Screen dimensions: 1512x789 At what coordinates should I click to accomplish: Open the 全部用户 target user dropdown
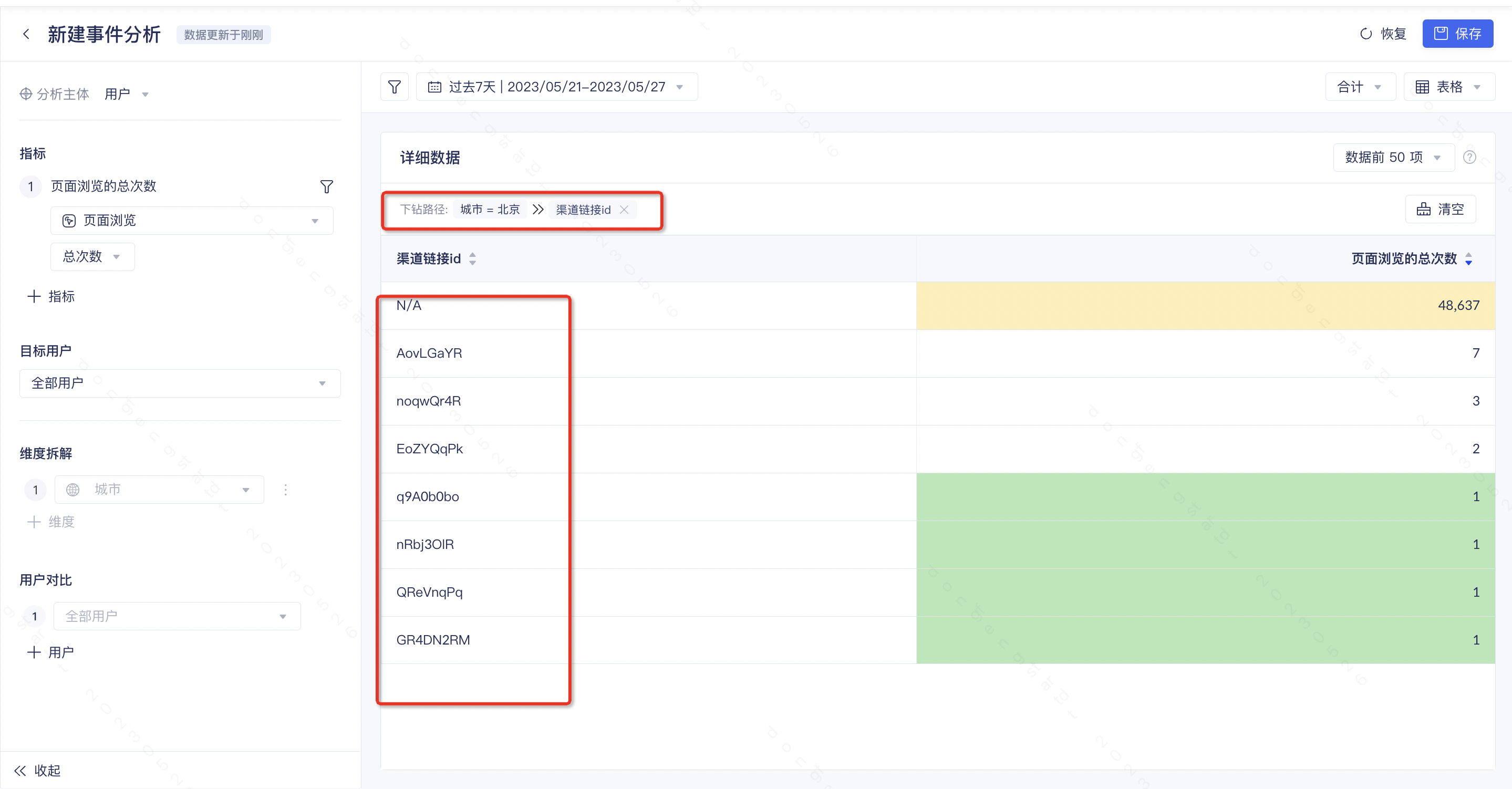[180, 383]
